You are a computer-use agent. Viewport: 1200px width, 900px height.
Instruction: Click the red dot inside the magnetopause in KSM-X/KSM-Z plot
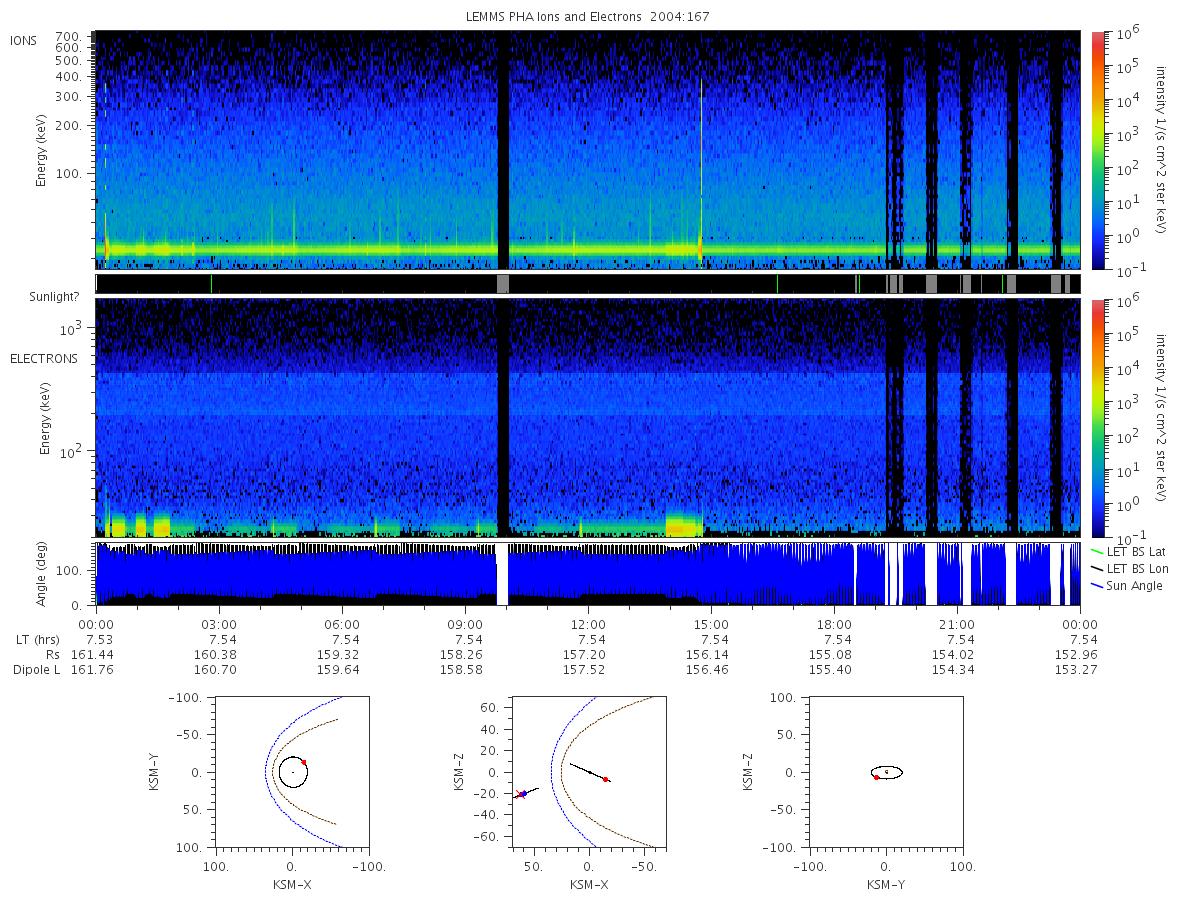[x=606, y=779]
